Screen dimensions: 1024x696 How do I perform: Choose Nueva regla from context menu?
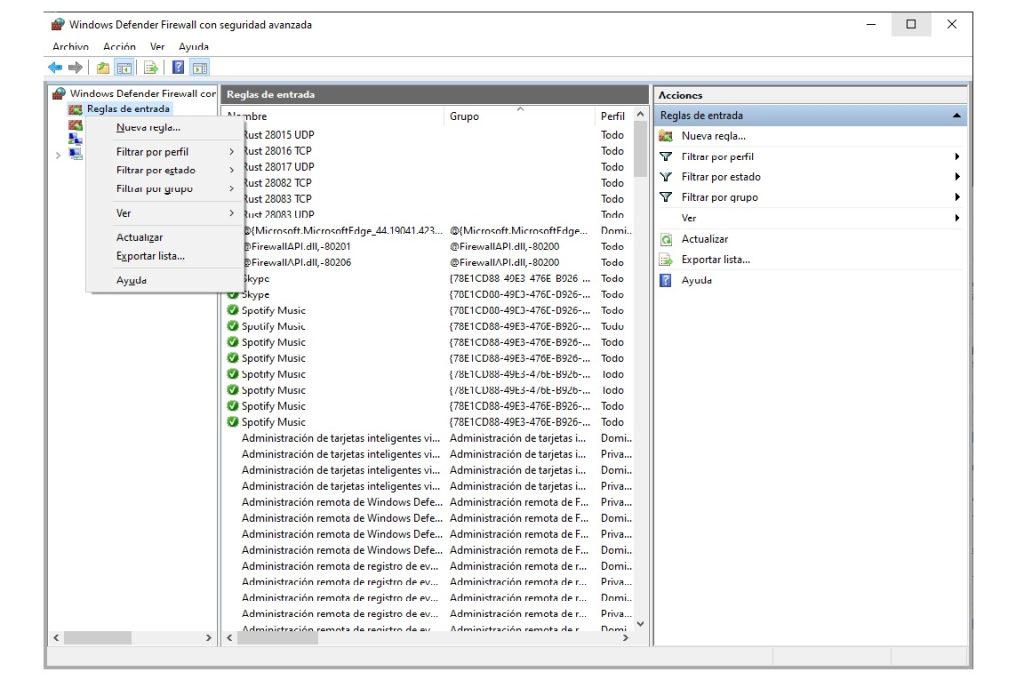pyautogui.click(x=148, y=128)
